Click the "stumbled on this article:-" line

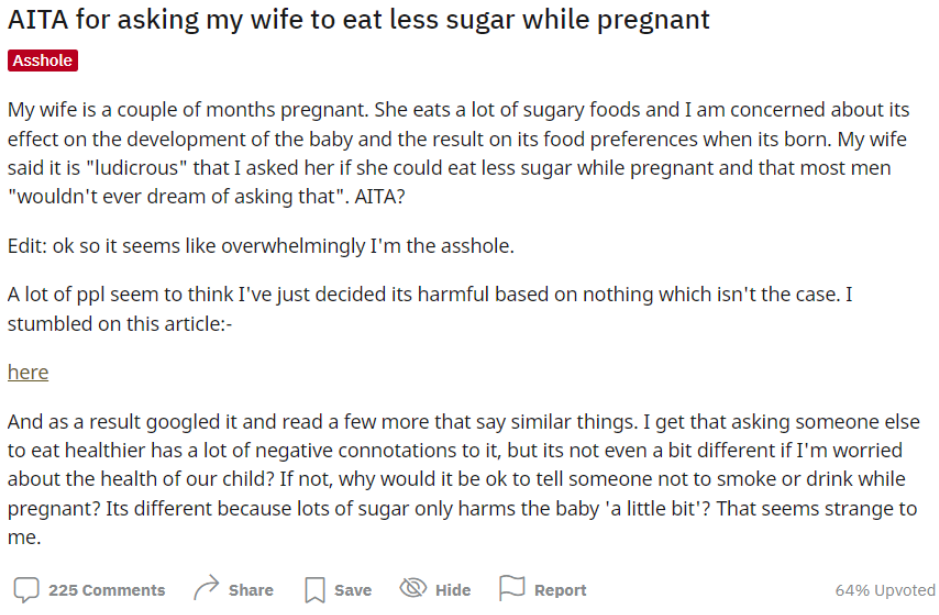(x=120, y=324)
